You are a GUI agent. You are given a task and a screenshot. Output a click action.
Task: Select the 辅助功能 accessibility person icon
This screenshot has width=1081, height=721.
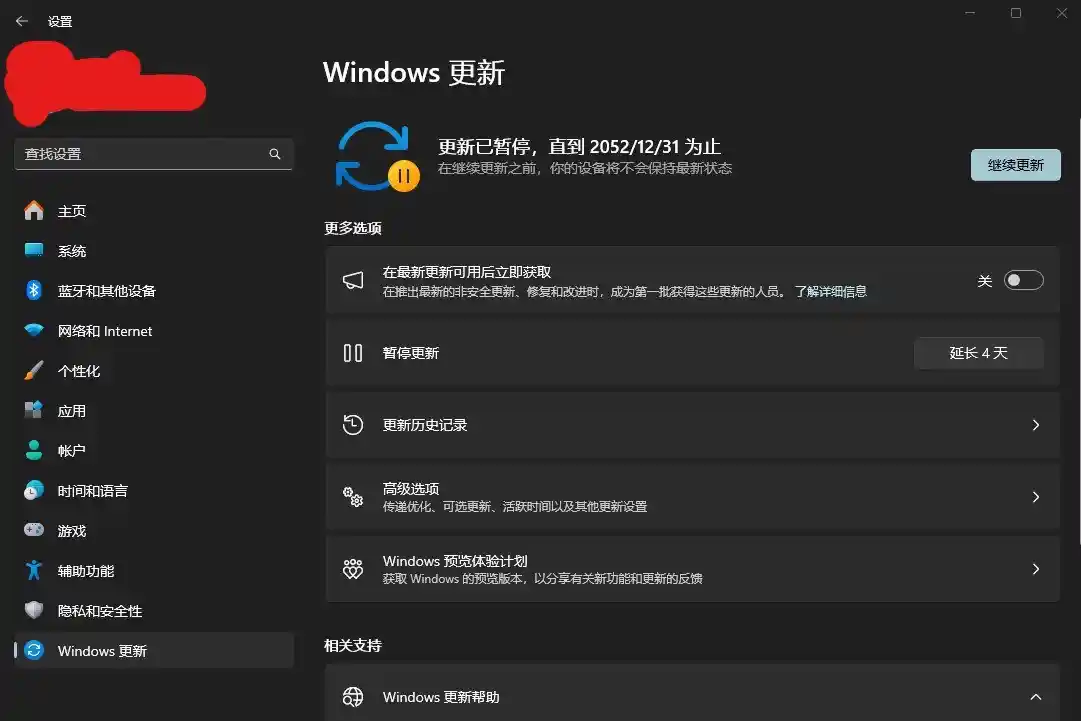(x=33, y=571)
